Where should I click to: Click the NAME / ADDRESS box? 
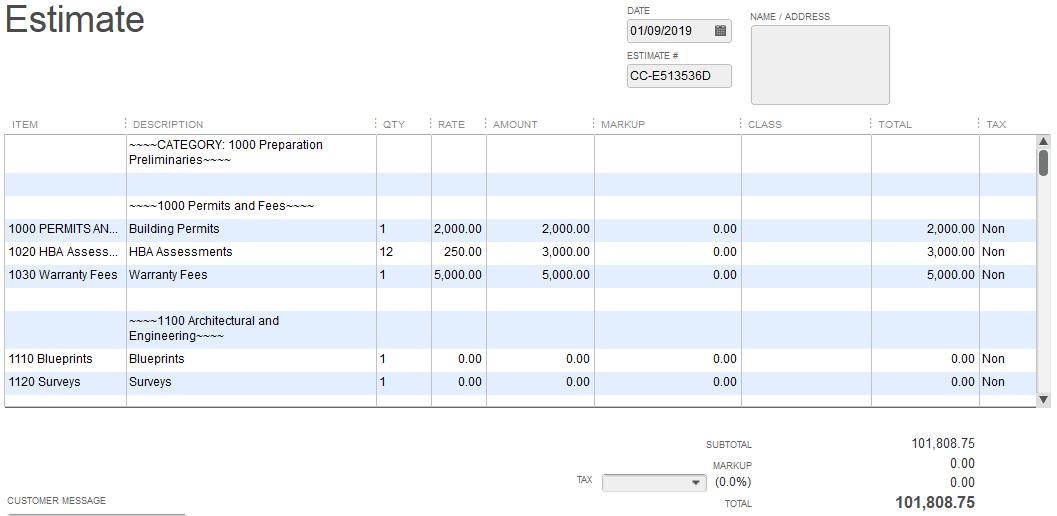(x=820, y=65)
